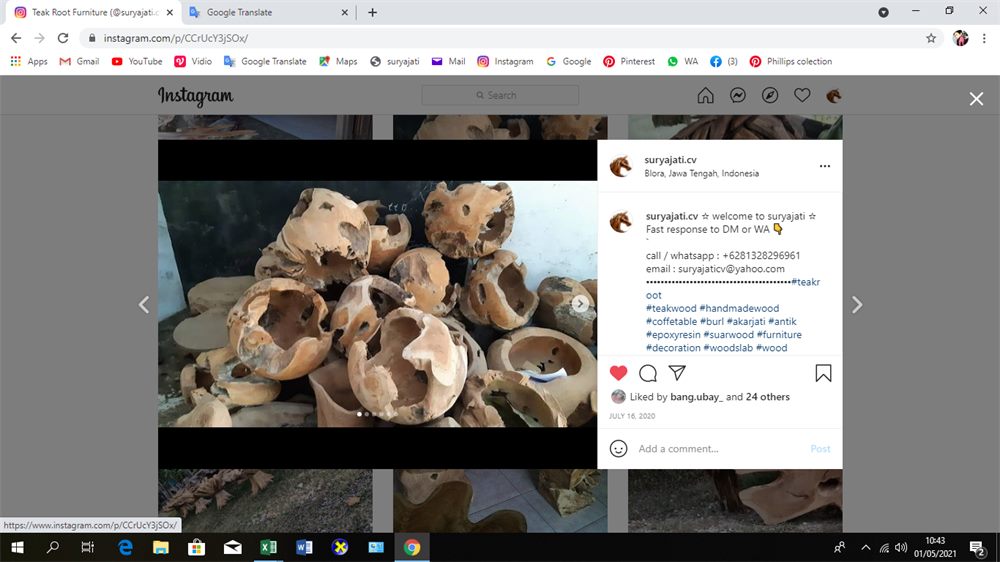Screen dimensions: 1000x562
Task: Open WA WhatsApp bookmark
Action: pyautogui.click(x=682, y=61)
